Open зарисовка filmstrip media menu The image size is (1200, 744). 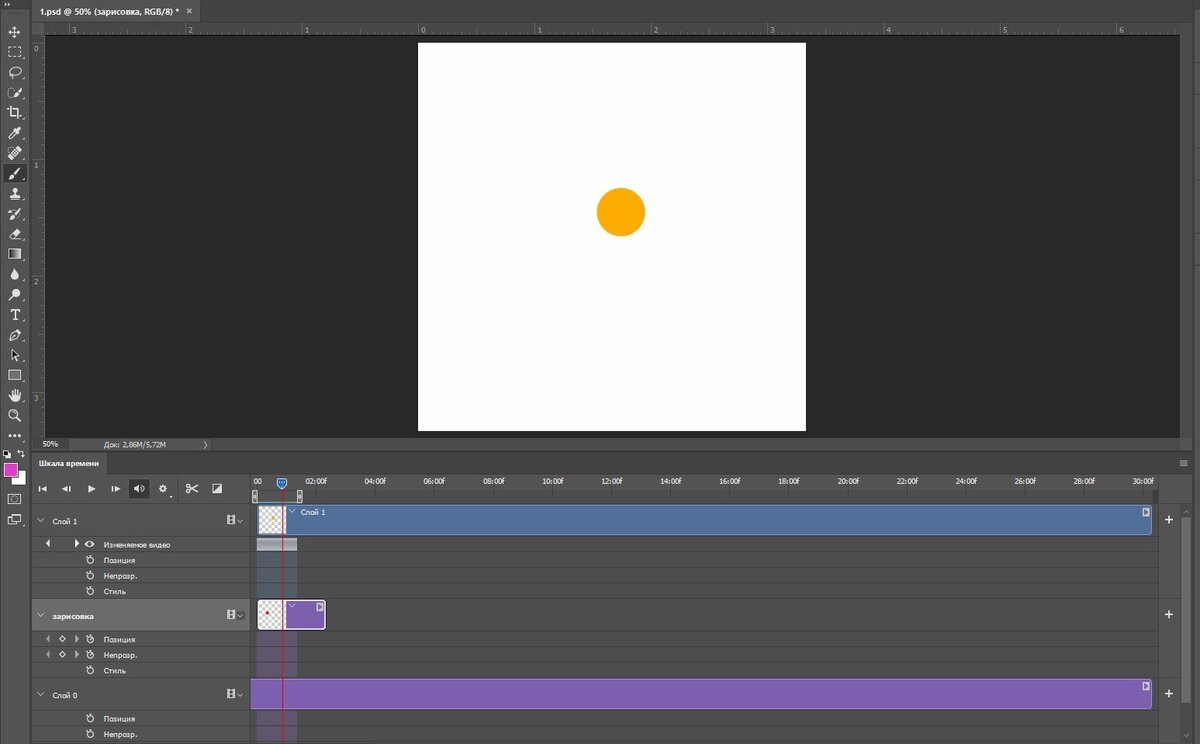click(x=235, y=615)
